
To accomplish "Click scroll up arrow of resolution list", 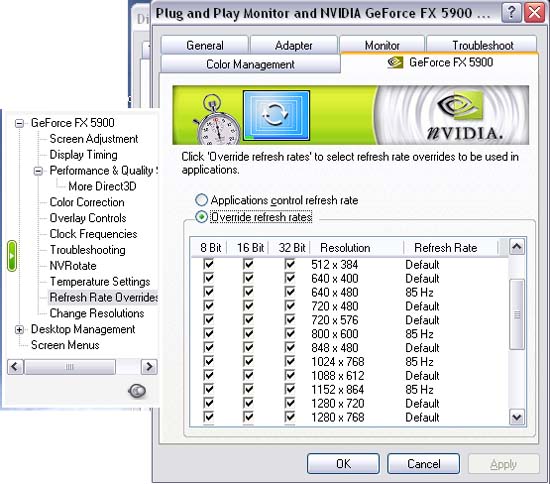I will click(x=517, y=247).
